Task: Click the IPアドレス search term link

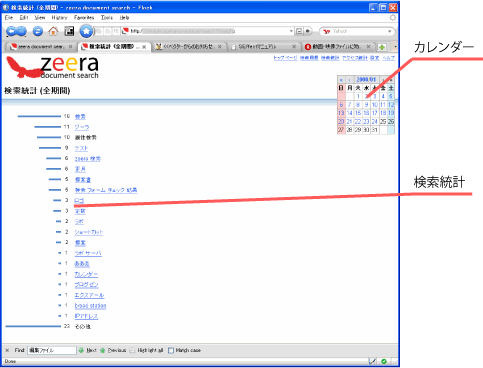Action: point(86,316)
